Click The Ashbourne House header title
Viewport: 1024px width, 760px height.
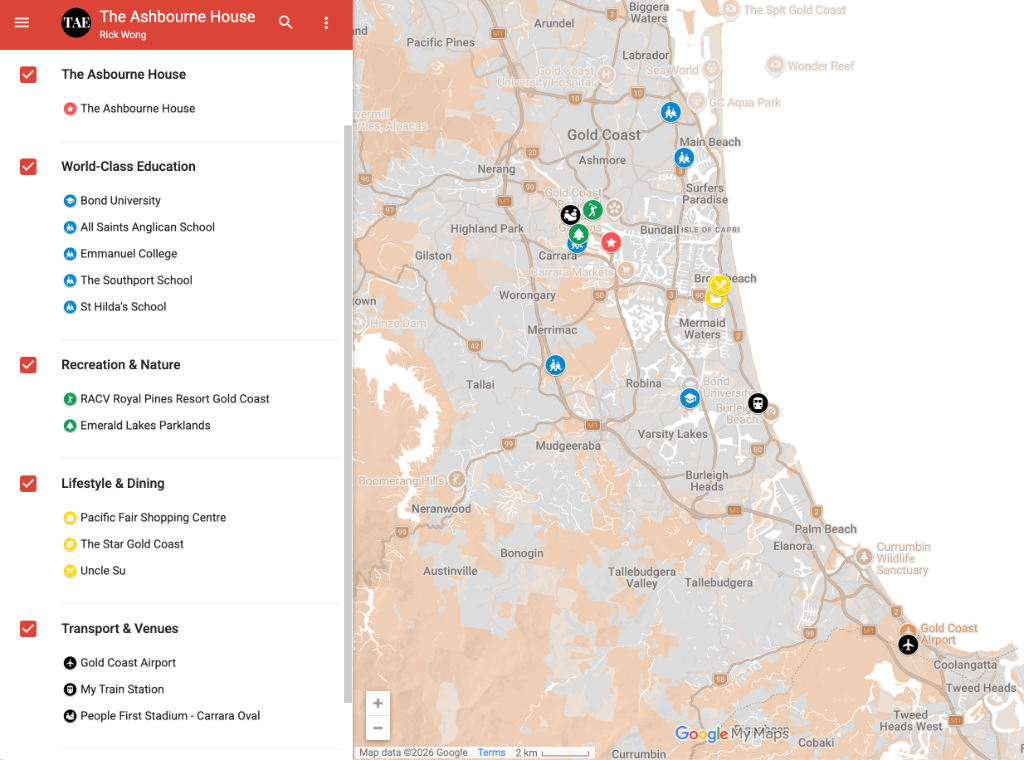(178, 17)
